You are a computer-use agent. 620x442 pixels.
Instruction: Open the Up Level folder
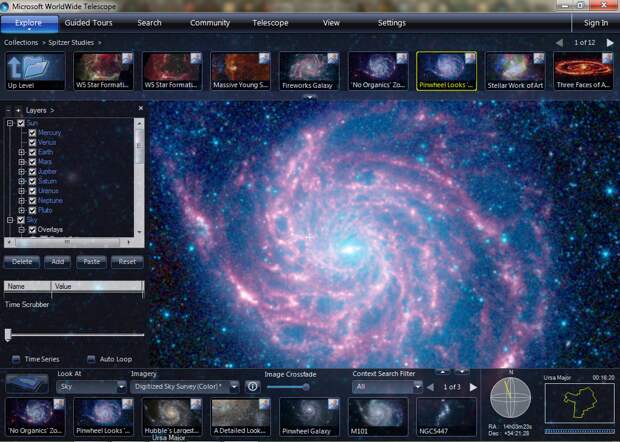[35, 71]
